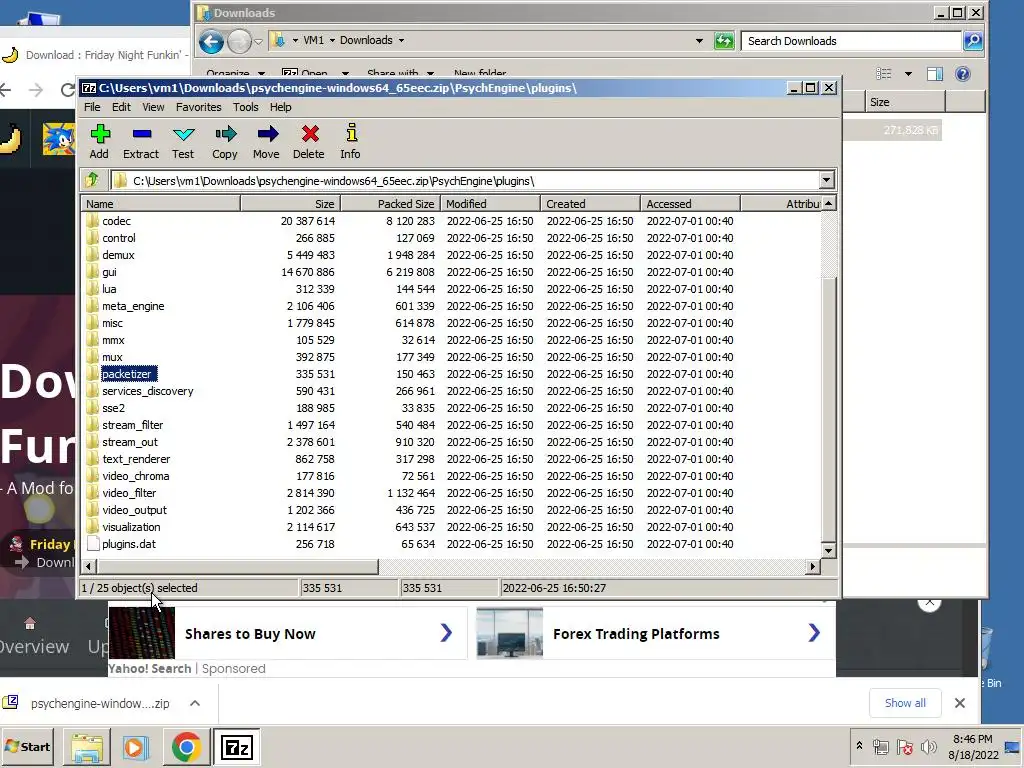This screenshot has height=768, width=1024.
Task: Select the video_filter folder
Action: click(x=129, y=492)
